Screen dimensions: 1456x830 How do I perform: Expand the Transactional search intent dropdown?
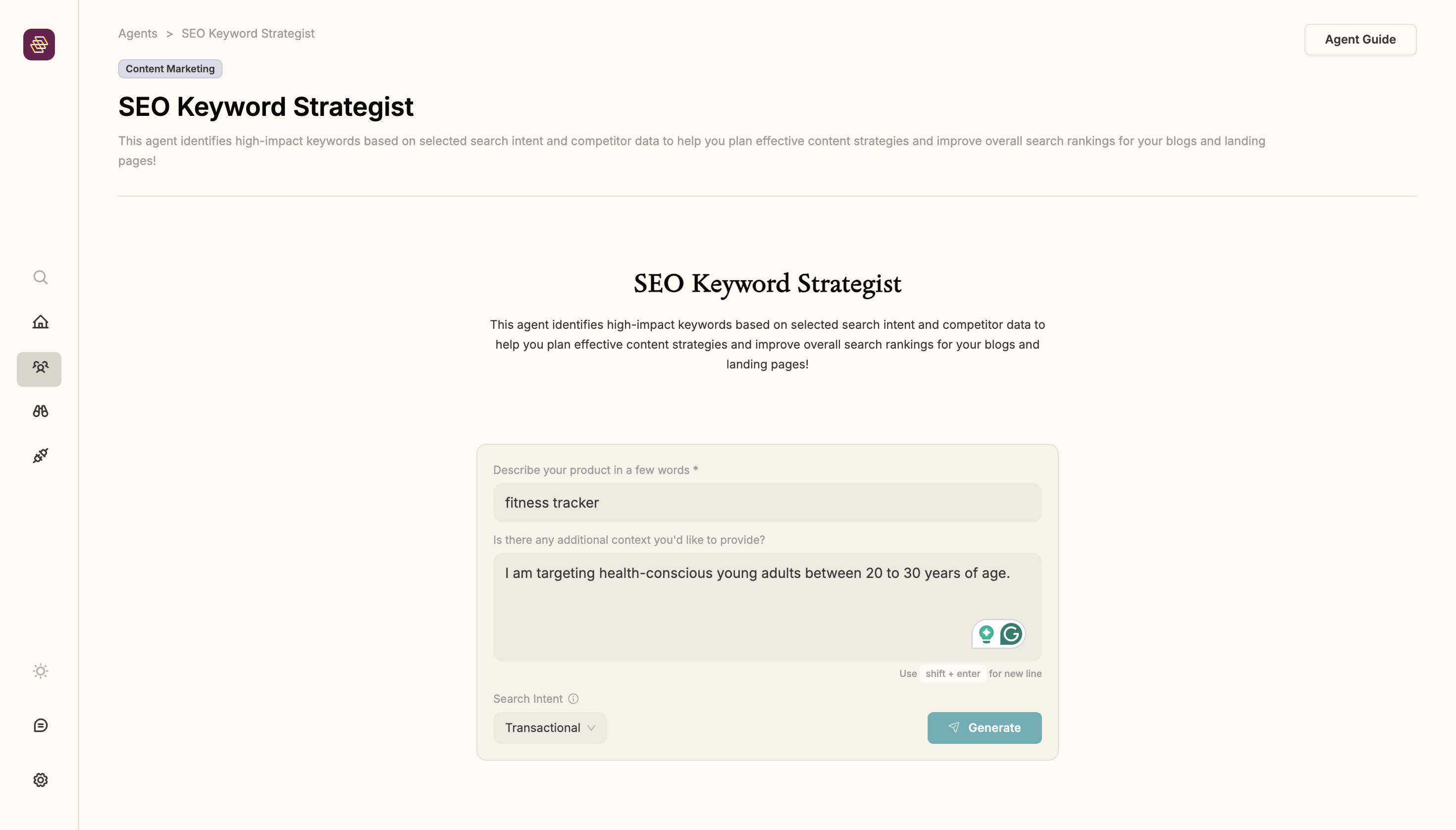550,728
